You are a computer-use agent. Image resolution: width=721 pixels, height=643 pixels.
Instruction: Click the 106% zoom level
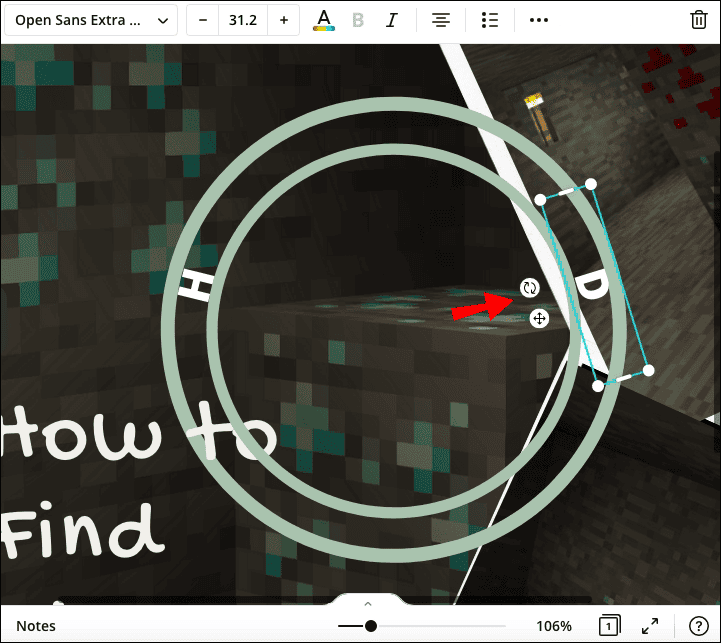point(552,626)
